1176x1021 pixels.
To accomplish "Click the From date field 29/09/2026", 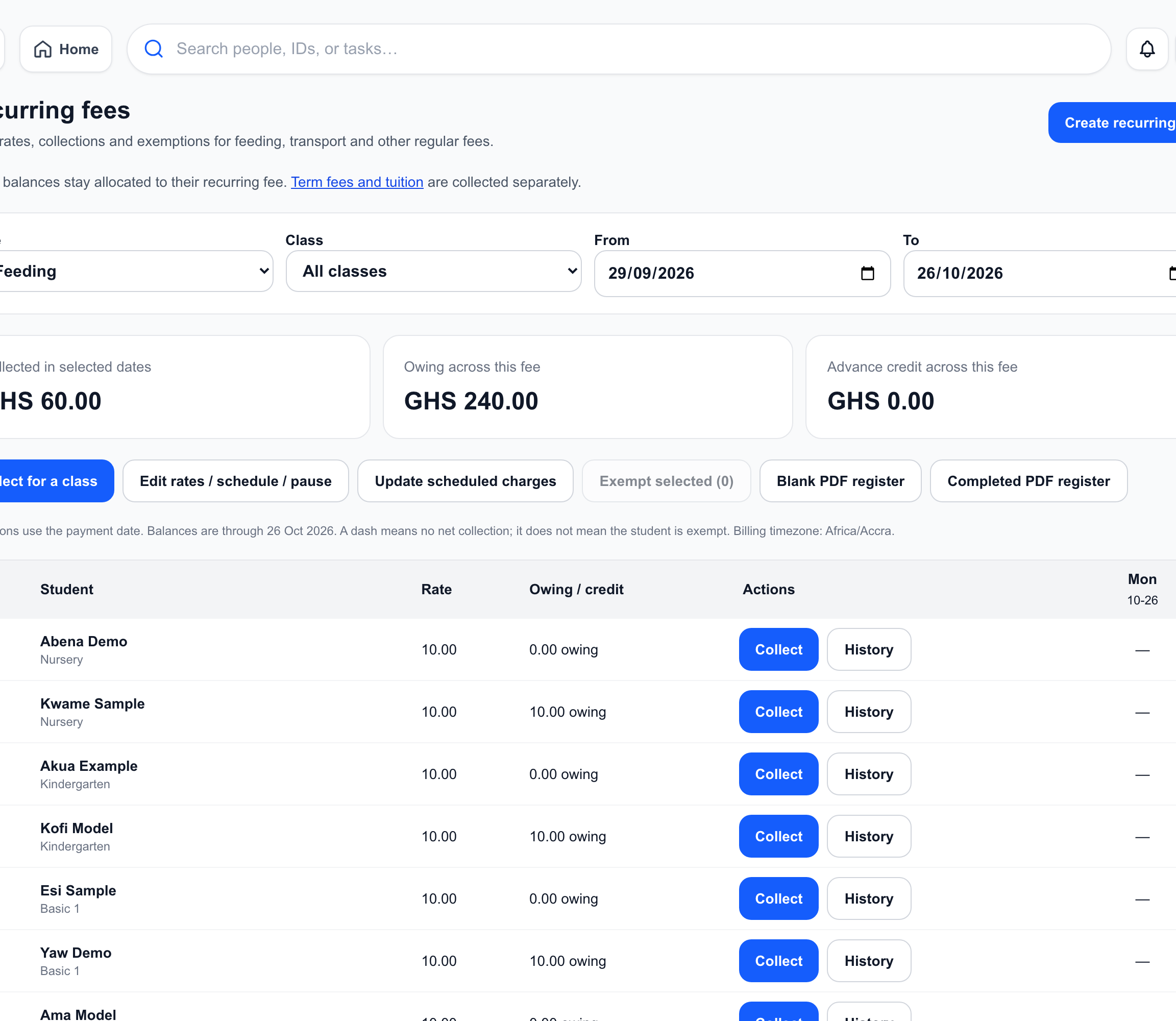I will [743, 274].
